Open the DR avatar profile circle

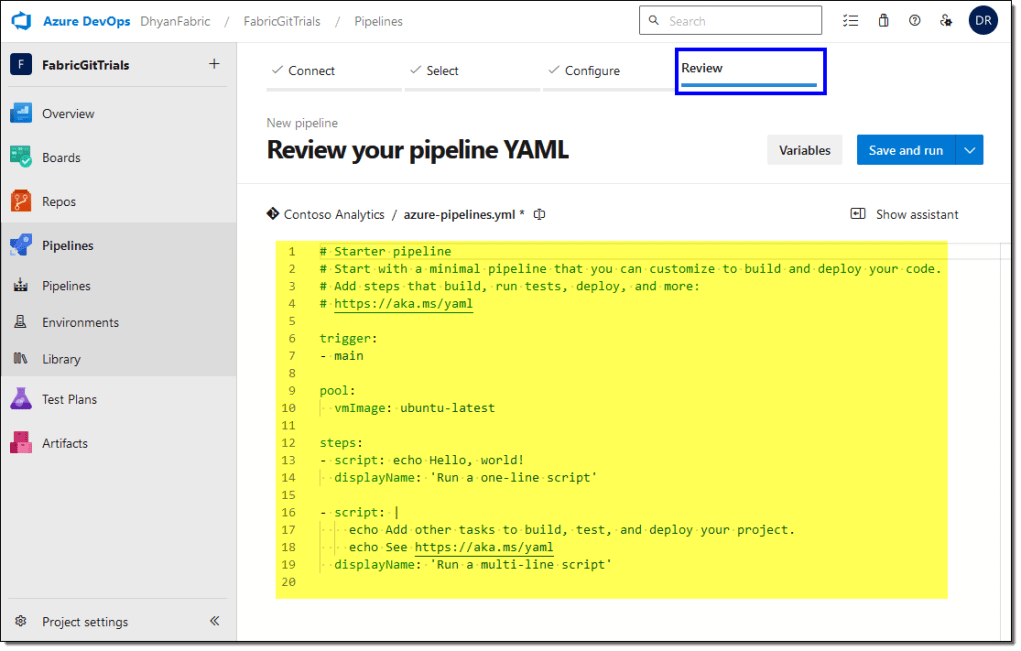983,20
